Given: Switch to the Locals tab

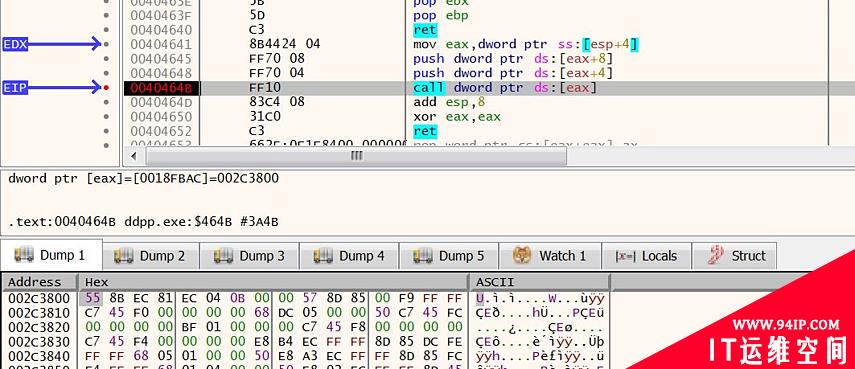Looking at the screenshot, I should 647,256.
